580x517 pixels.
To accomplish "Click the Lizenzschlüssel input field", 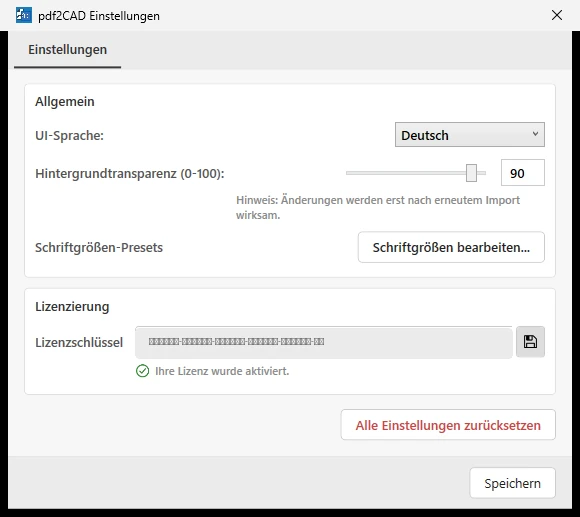I will click(x=324, y=342).
